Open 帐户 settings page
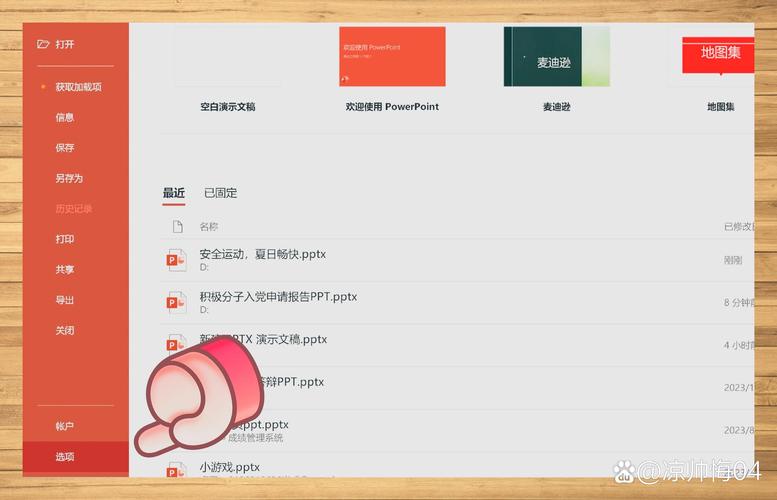Viewport: 777px width, 500px height. point(64,426)
